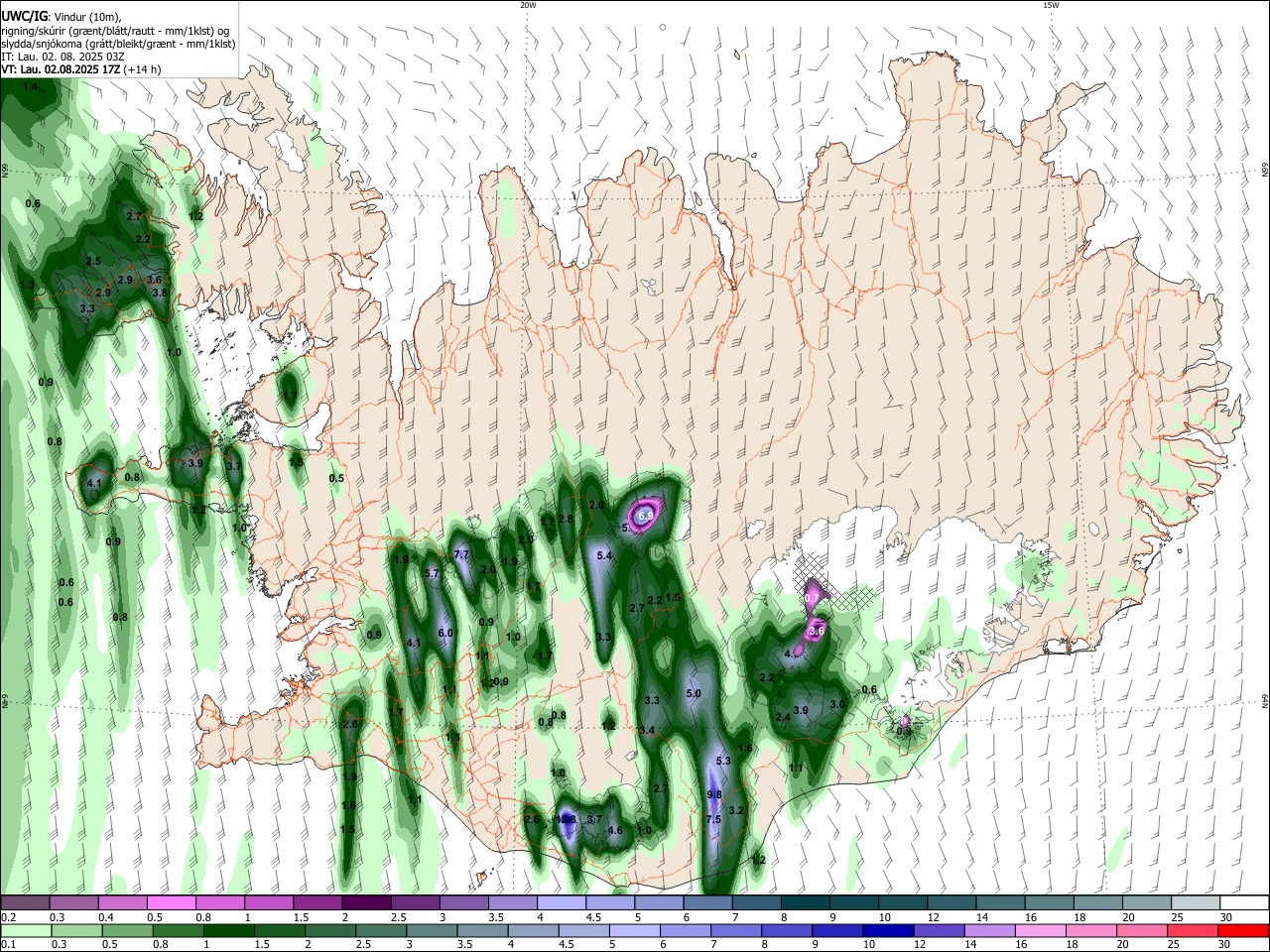Click the 'UWC/IG' title text

(x=23, y=16)
